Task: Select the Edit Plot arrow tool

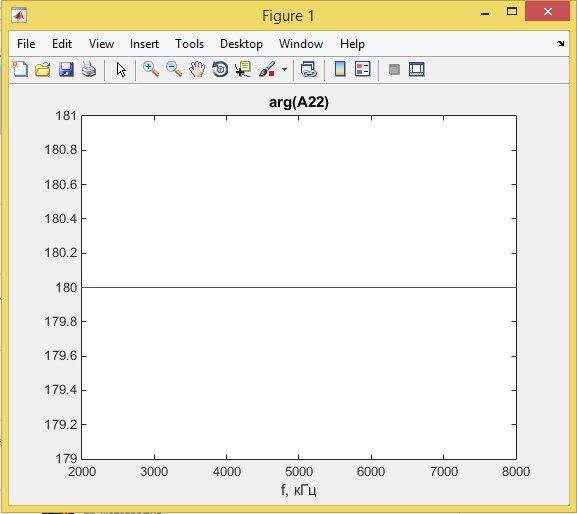Action: (121, 69)
